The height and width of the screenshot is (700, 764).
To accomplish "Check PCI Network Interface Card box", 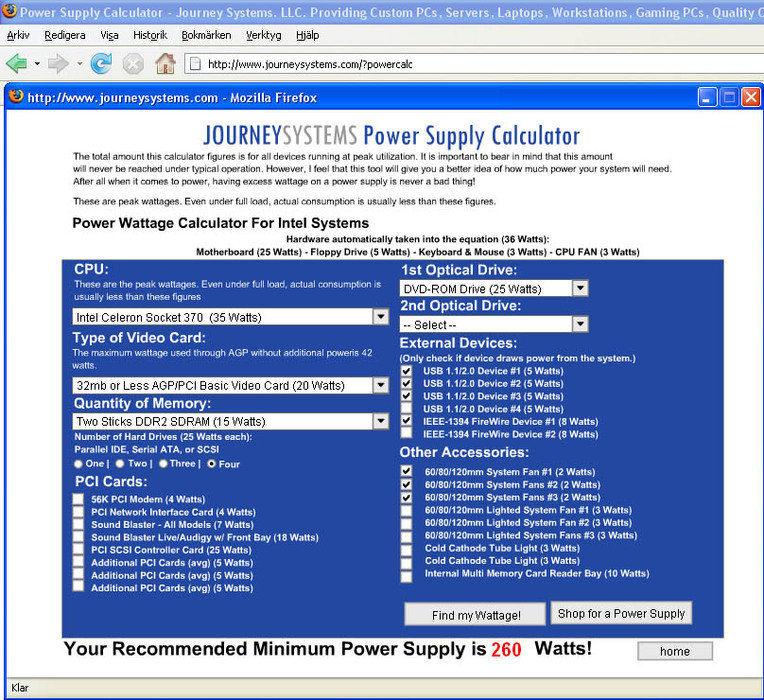I will (78, 511).
